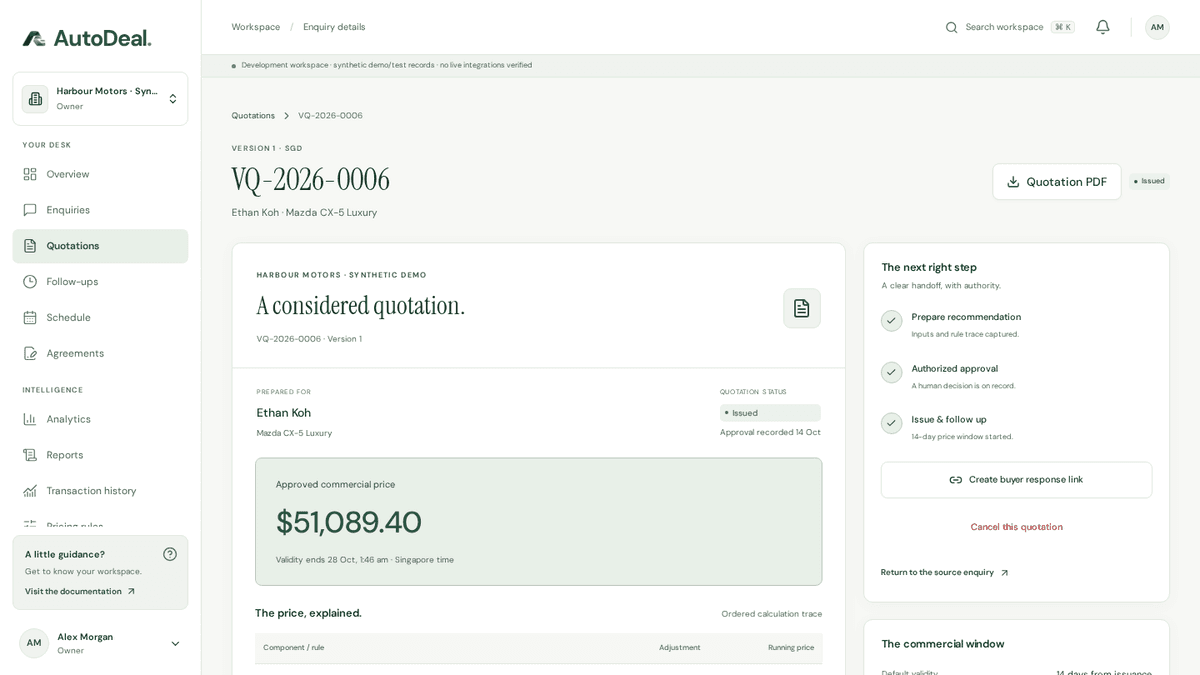Click the Component / rule column header
Image resolution: width=1200 pixels, height=675 pixels.
(294, 648)
